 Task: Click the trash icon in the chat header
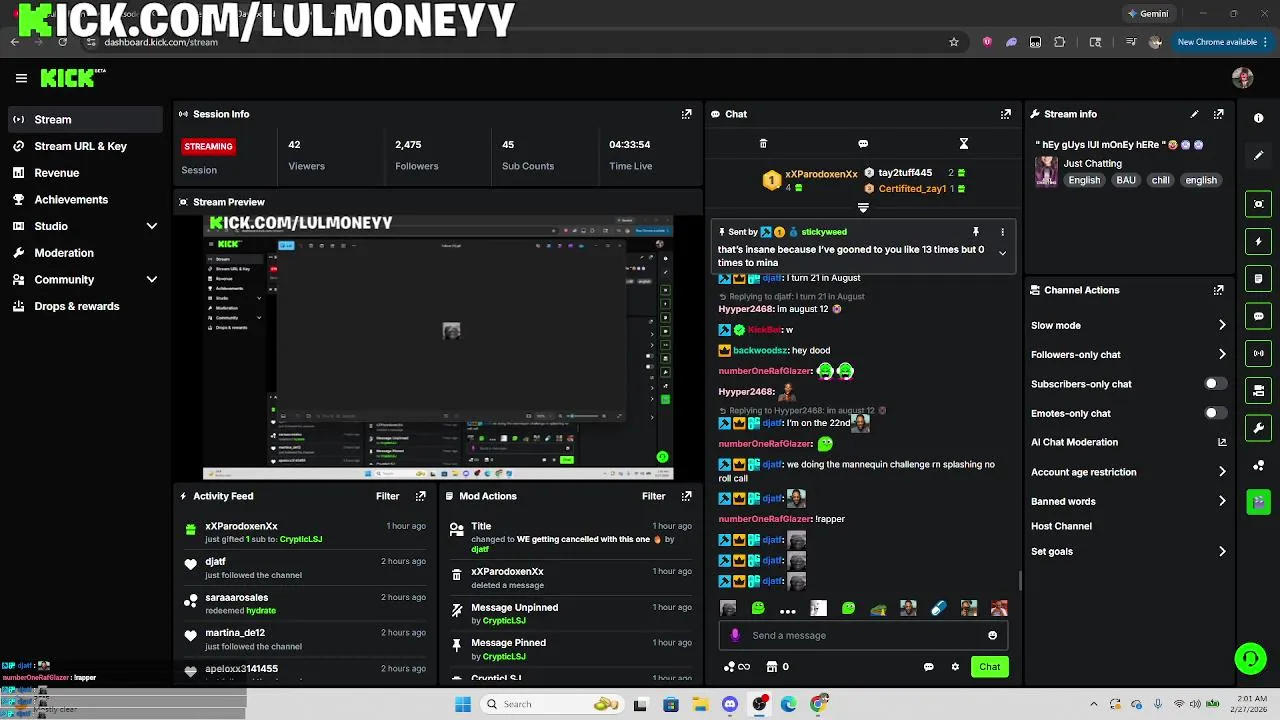[x=763, y=144]
